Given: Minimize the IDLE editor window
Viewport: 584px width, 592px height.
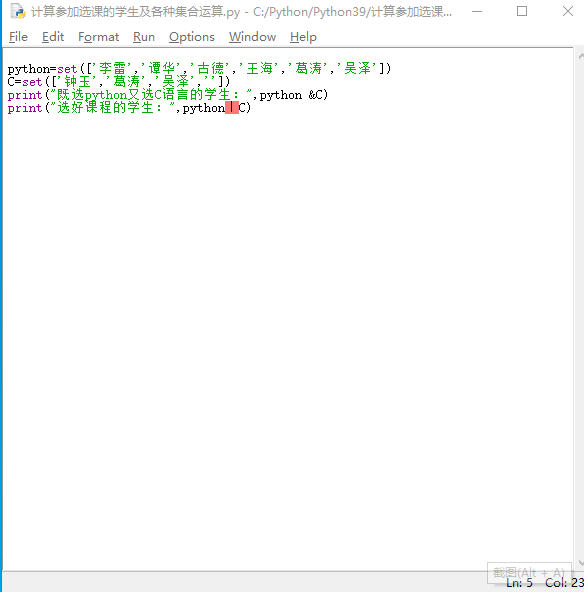Looking at the screenshot, I should (x=477, y=12).
